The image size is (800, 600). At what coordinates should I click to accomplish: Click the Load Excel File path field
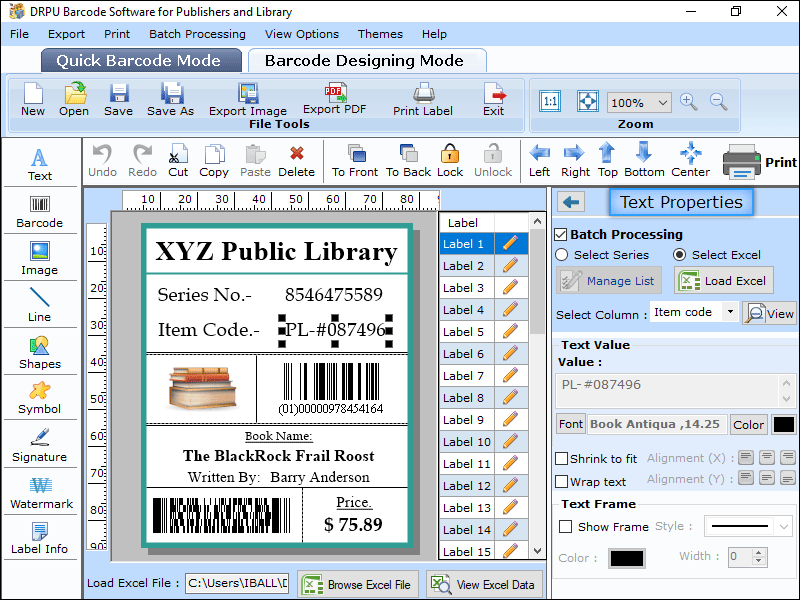click(237, 583)
